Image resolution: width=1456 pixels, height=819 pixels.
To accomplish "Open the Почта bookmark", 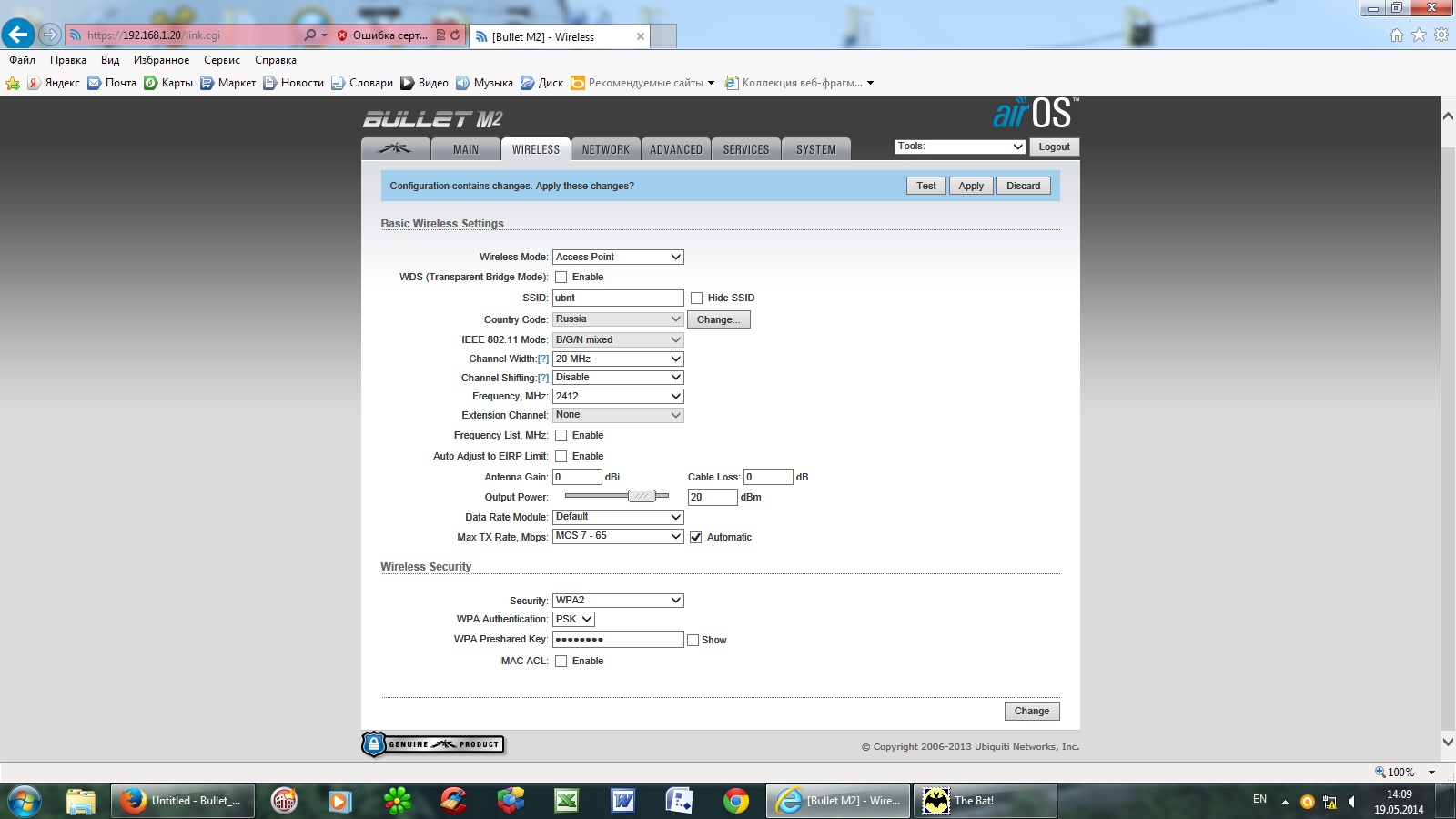I will 112,83.
